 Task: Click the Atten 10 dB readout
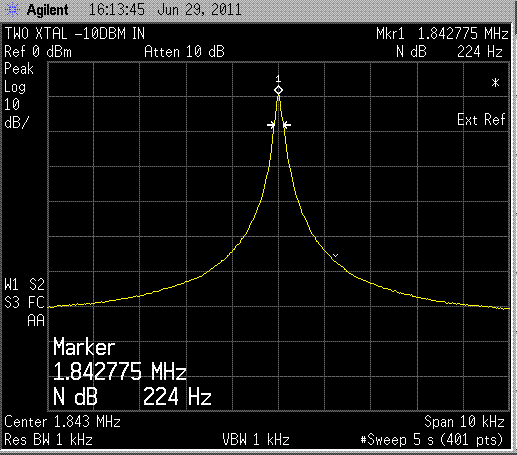tap(184, 52)
